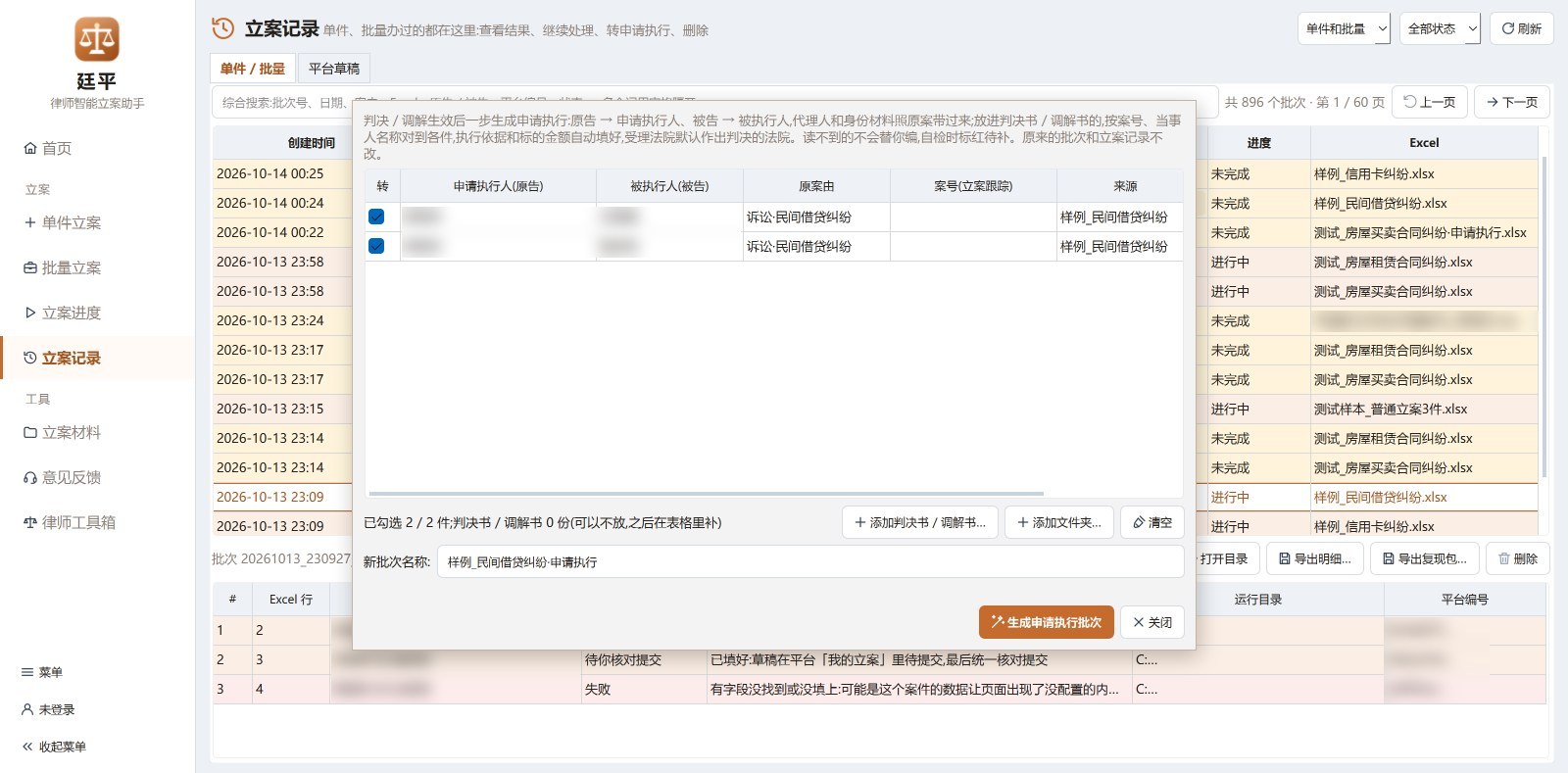This screenshot has width=1568, height=773.
Task: Click the trash 删除 button
Action: pos(1518,558)
